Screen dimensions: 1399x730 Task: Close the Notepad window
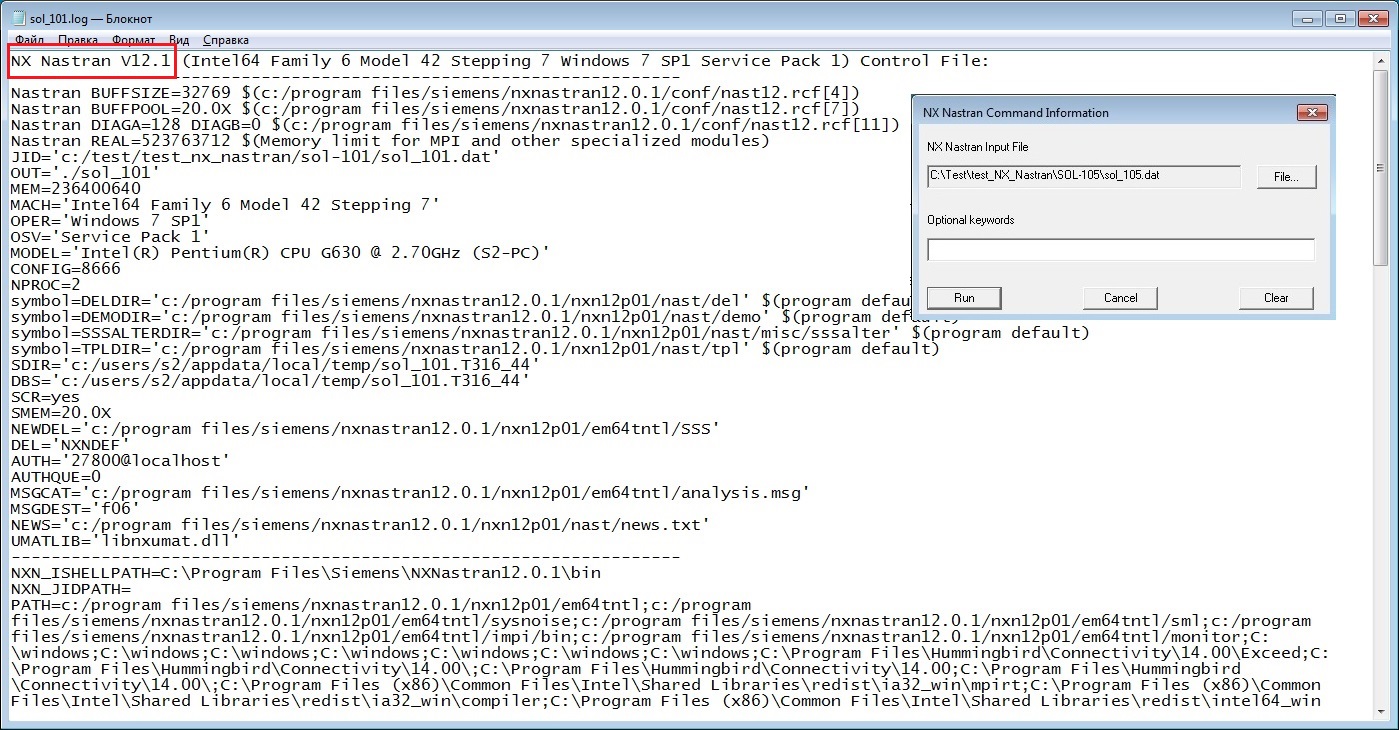click(1374, 17)
